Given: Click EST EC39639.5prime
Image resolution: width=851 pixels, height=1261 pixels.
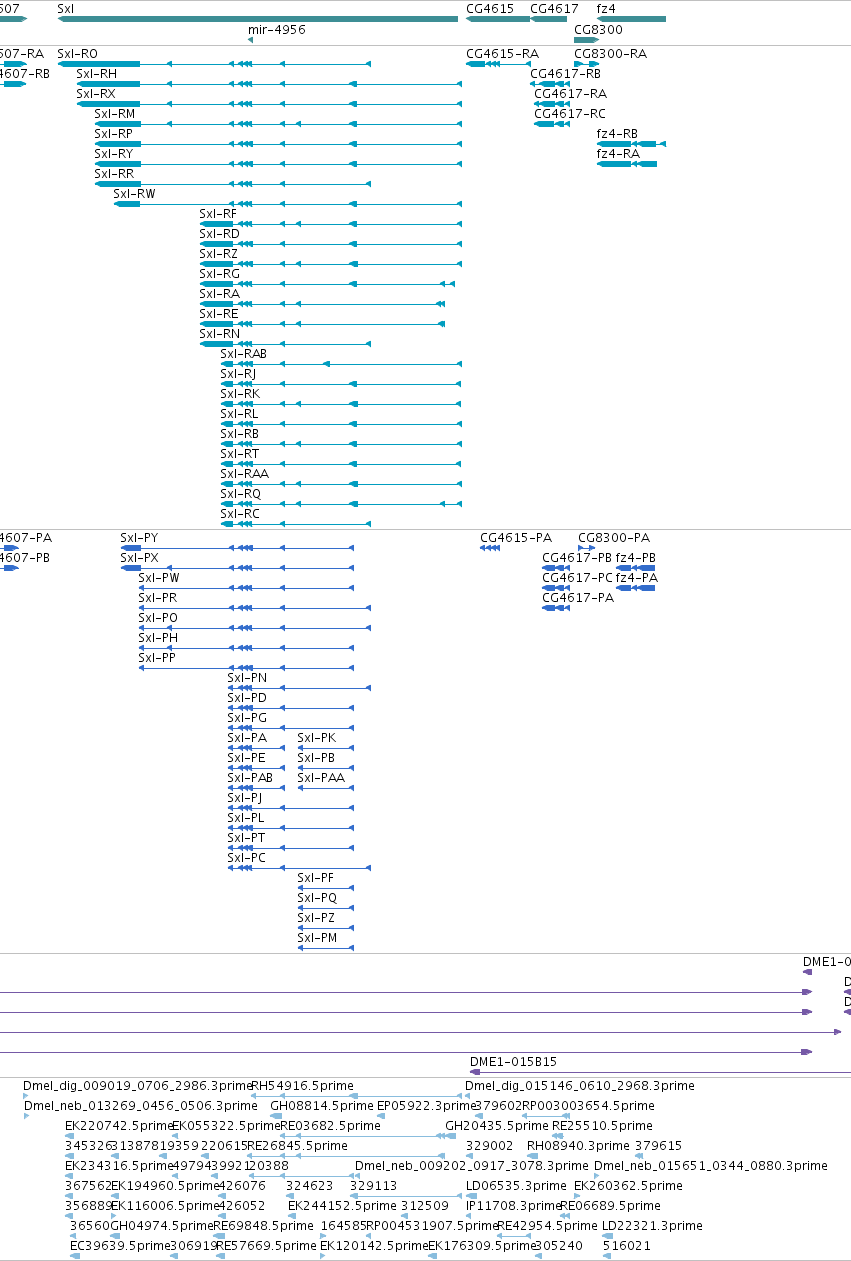Looking at the screenshot, I should coord(124,1246).
